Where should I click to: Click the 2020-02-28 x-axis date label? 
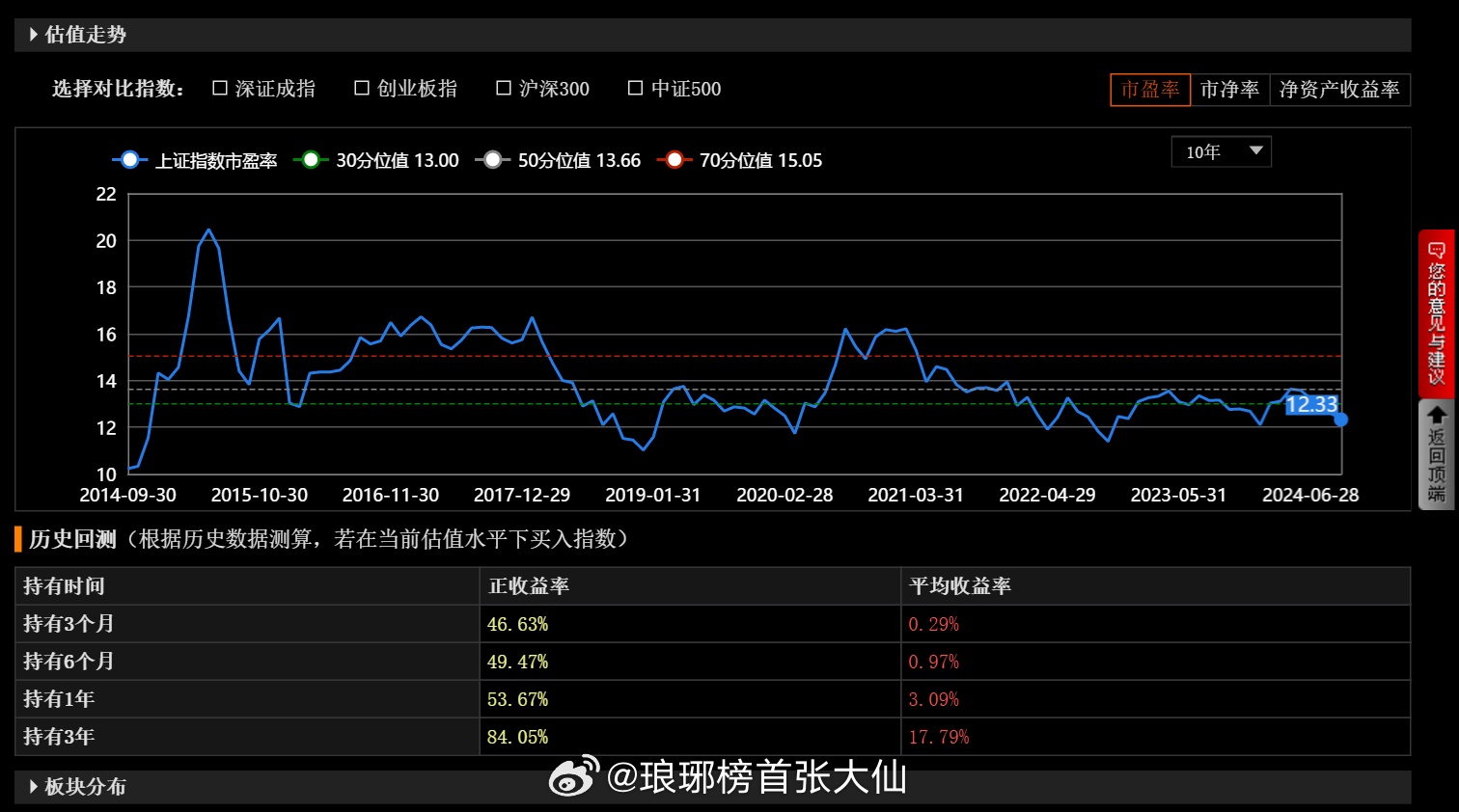pyautogui.click(x=785, y=495)
